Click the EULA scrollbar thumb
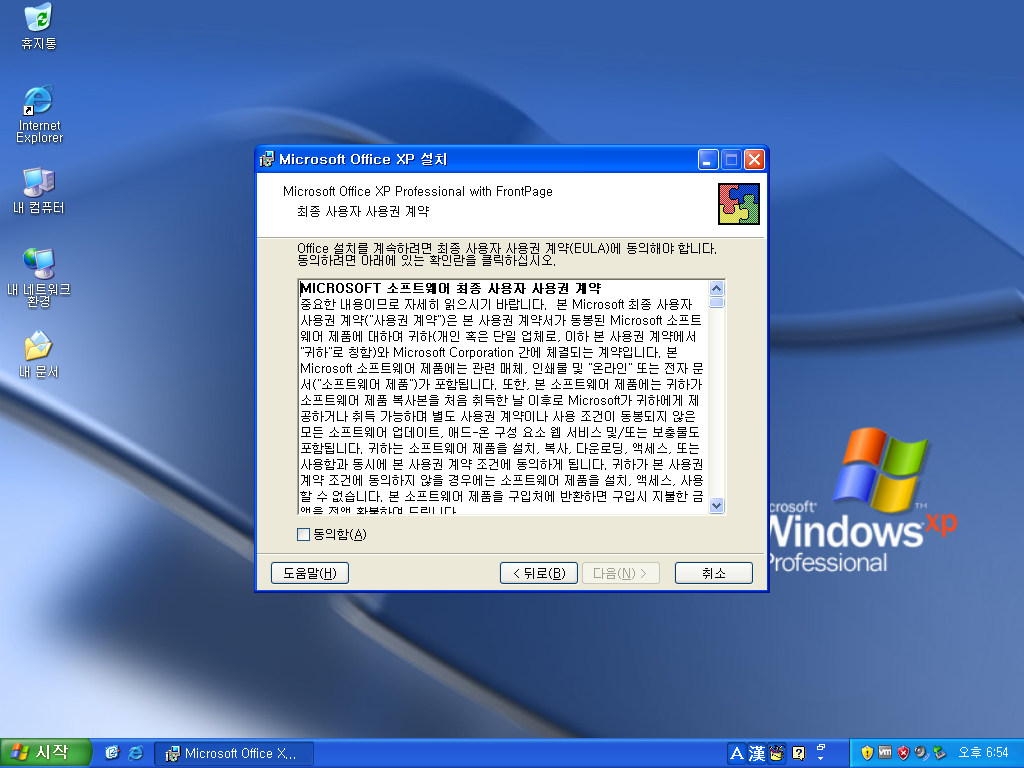1024x768 pixels. (716, 302)
